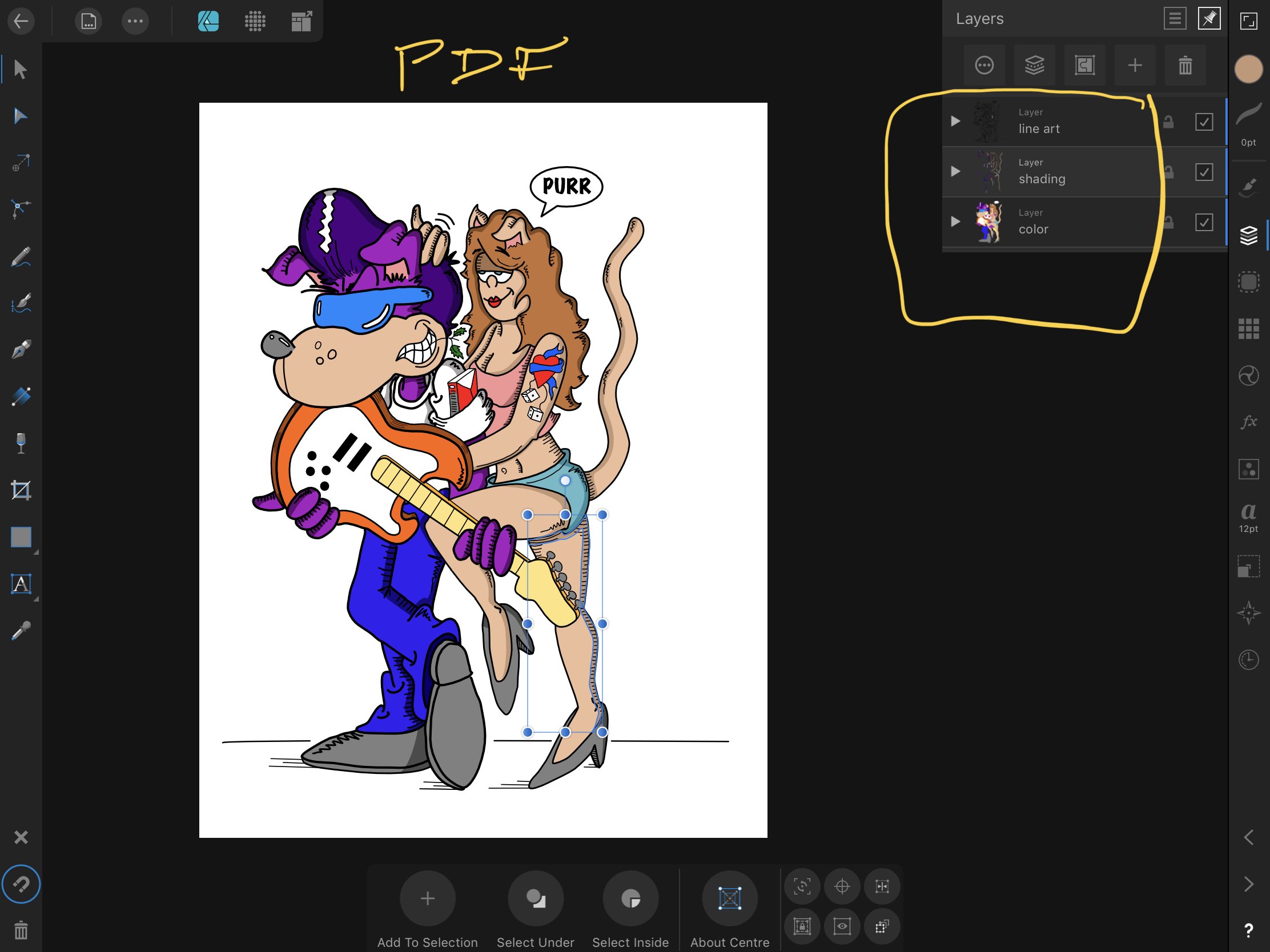Toggle visibility checkbox of color layer
The image size is (1270, 952).
tap(1203, 222)
